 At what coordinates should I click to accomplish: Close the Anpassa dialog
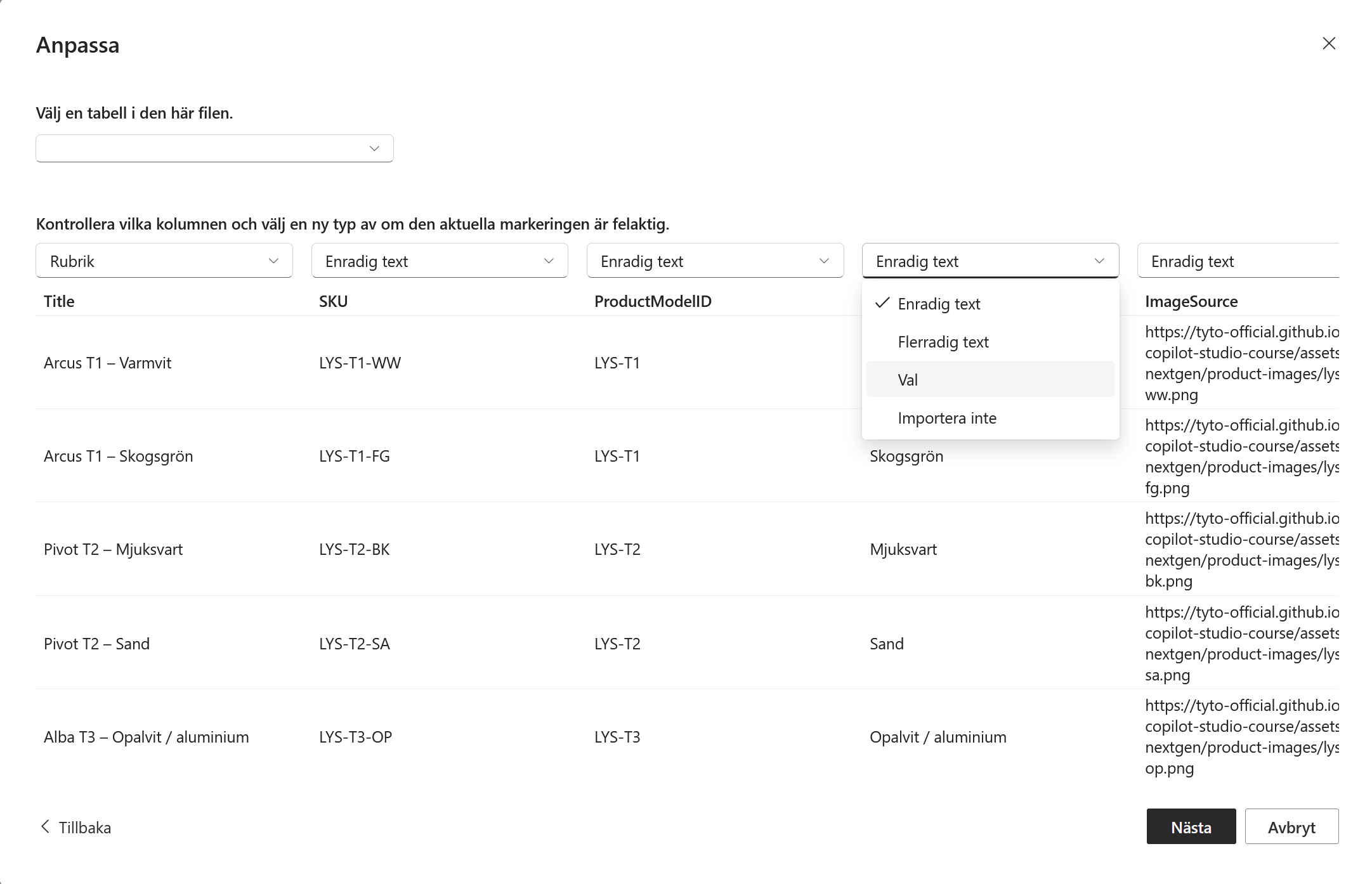(1329, 43)
